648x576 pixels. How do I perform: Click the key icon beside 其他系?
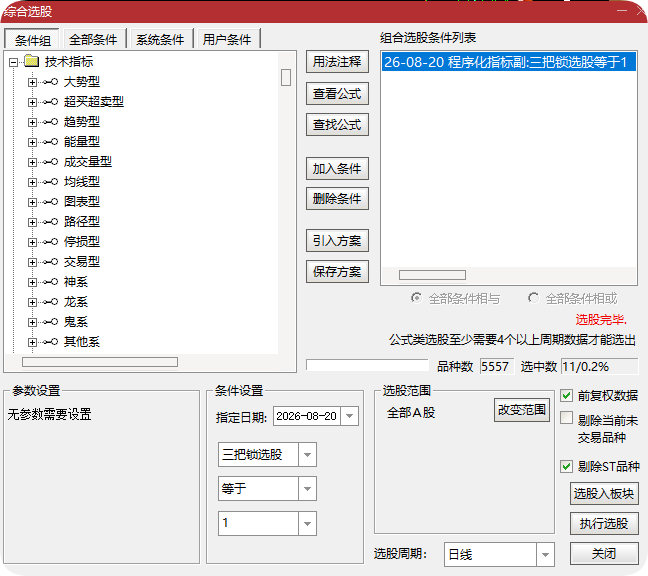pyautogui.click(x=50, y=342)
